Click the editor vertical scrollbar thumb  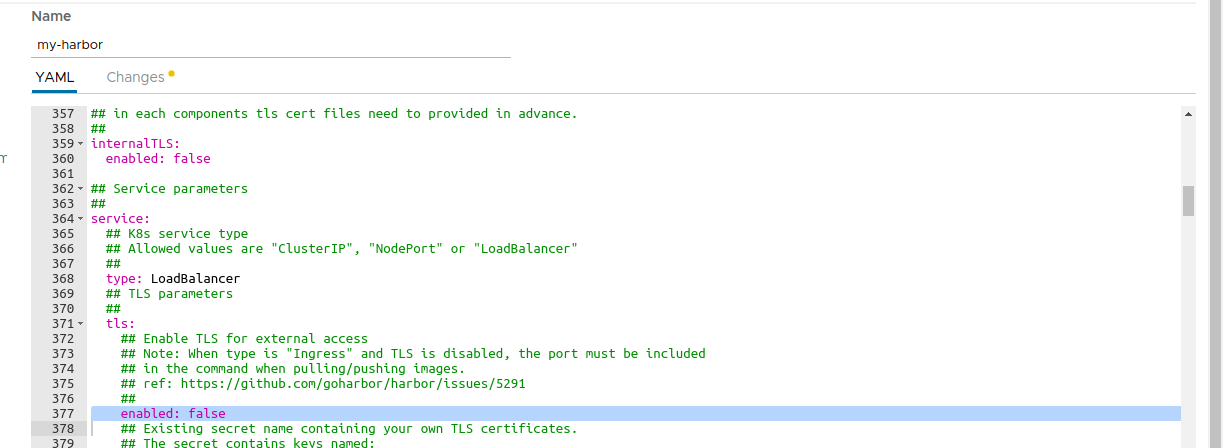(1188, 200)
